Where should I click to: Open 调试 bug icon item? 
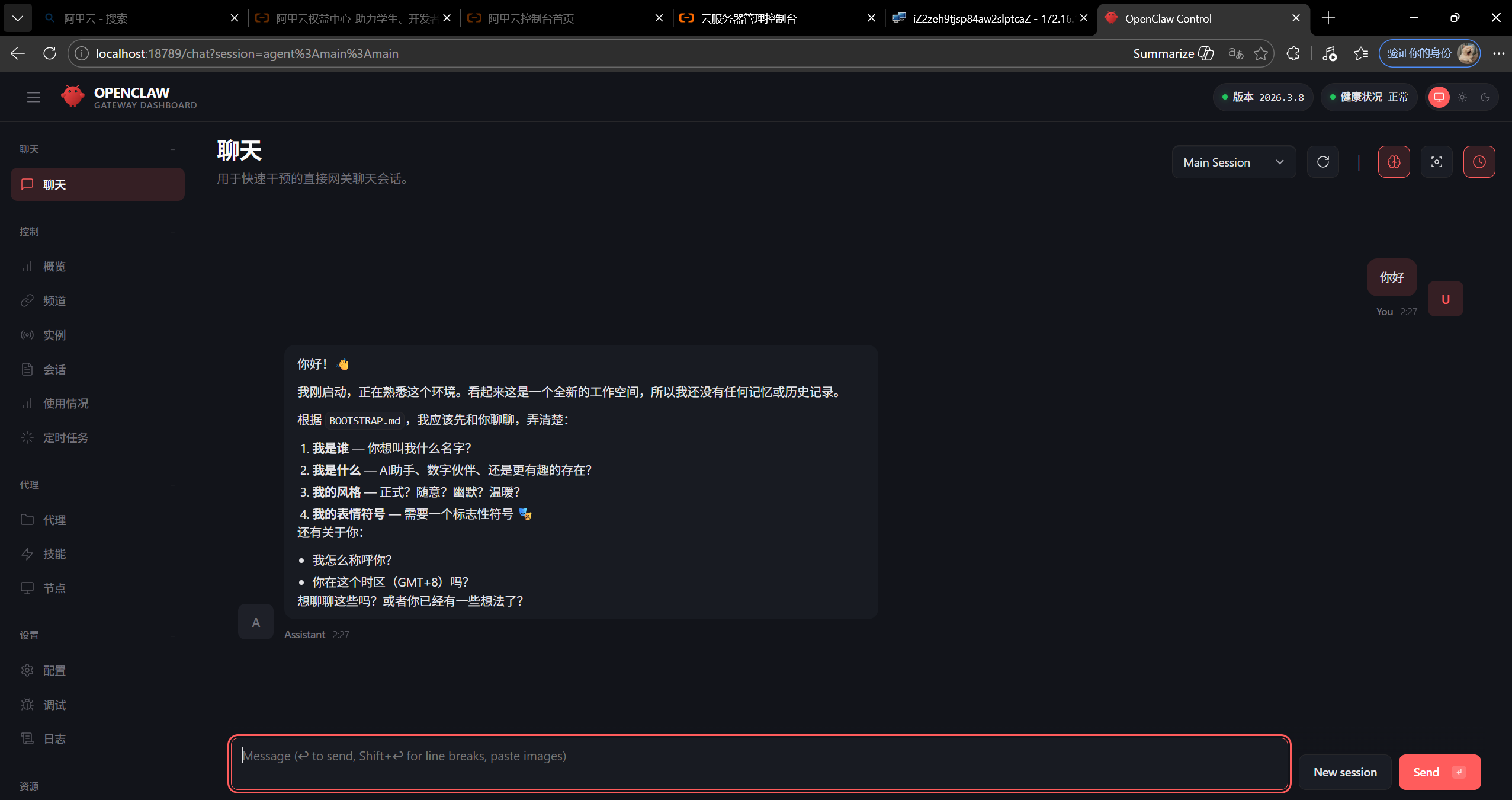(x=54, y=705)
